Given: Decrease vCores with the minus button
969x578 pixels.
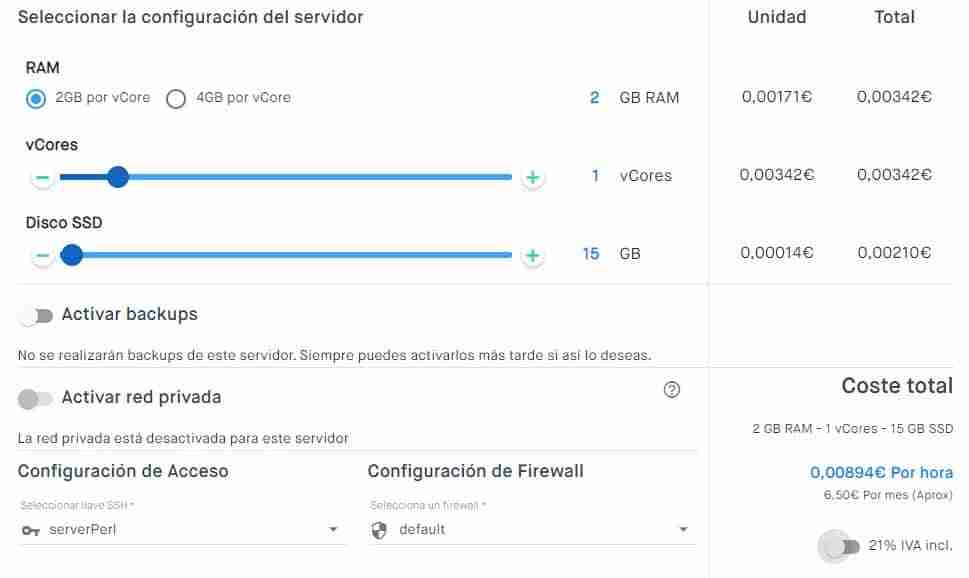Looking at the screenshot, I should [x=42, y=177].
